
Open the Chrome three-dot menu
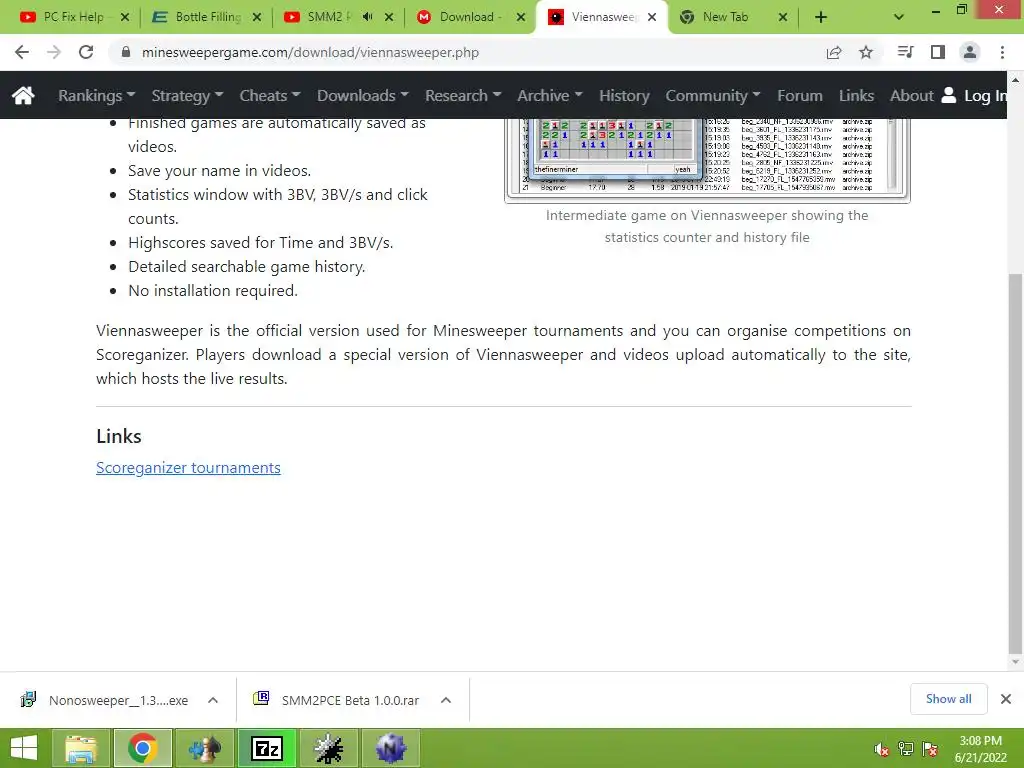click(x=1002, y=52)
